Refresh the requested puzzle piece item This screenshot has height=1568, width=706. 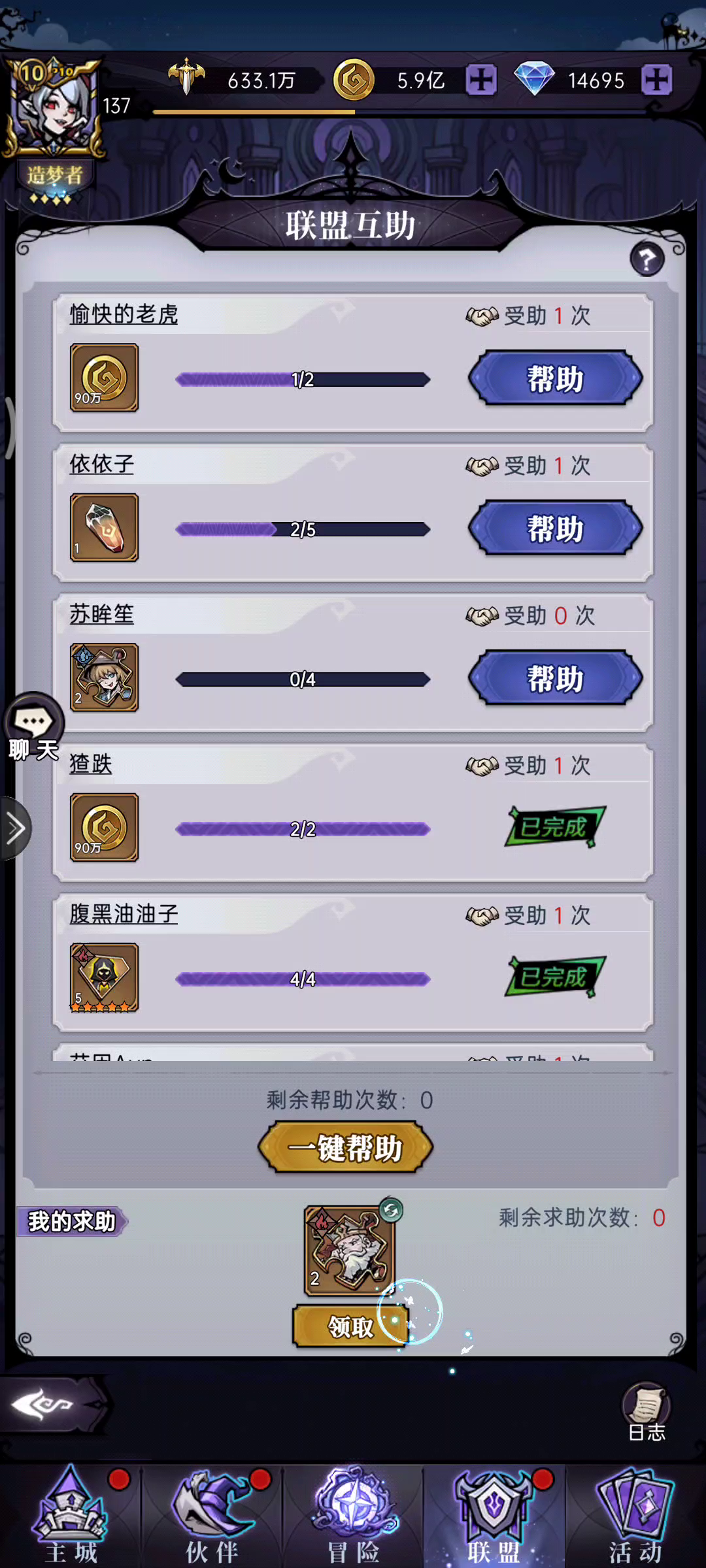391,1210
